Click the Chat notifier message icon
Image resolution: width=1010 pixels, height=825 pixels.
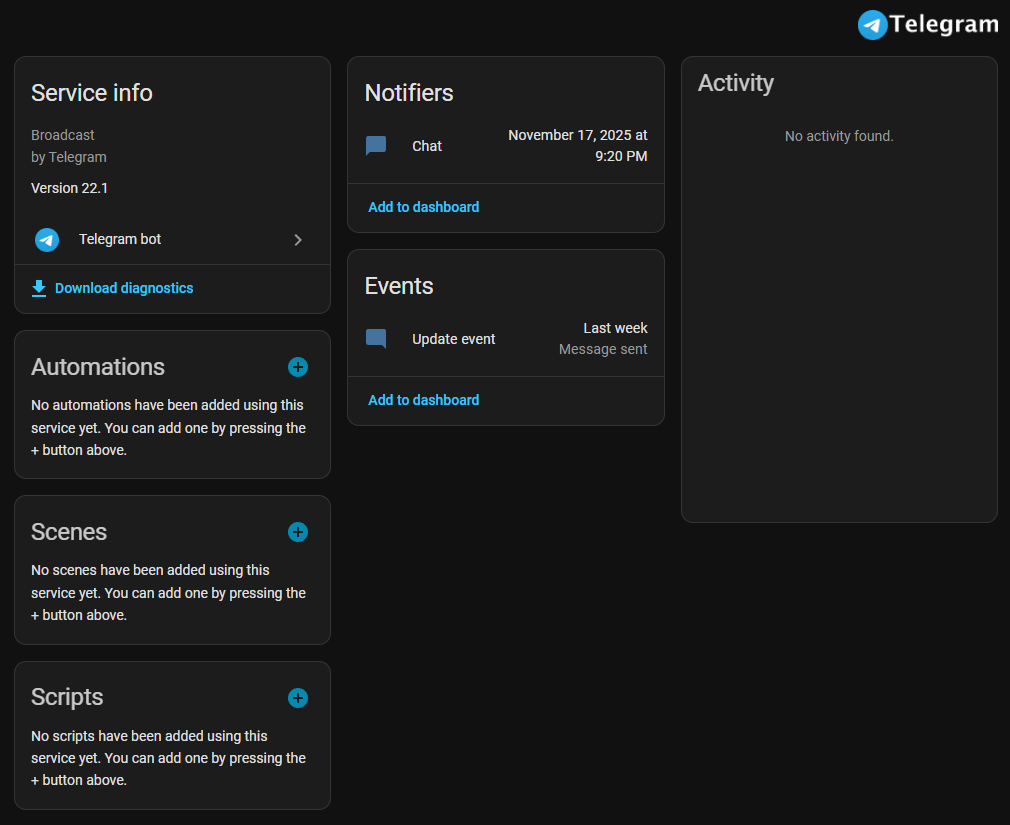pyautogui.click(x=376, y=146)
